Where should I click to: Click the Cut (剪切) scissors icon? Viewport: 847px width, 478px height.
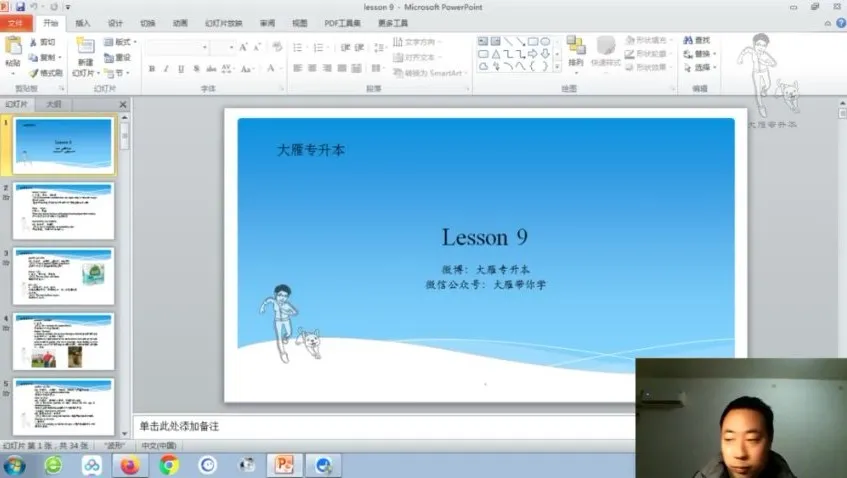34,43
